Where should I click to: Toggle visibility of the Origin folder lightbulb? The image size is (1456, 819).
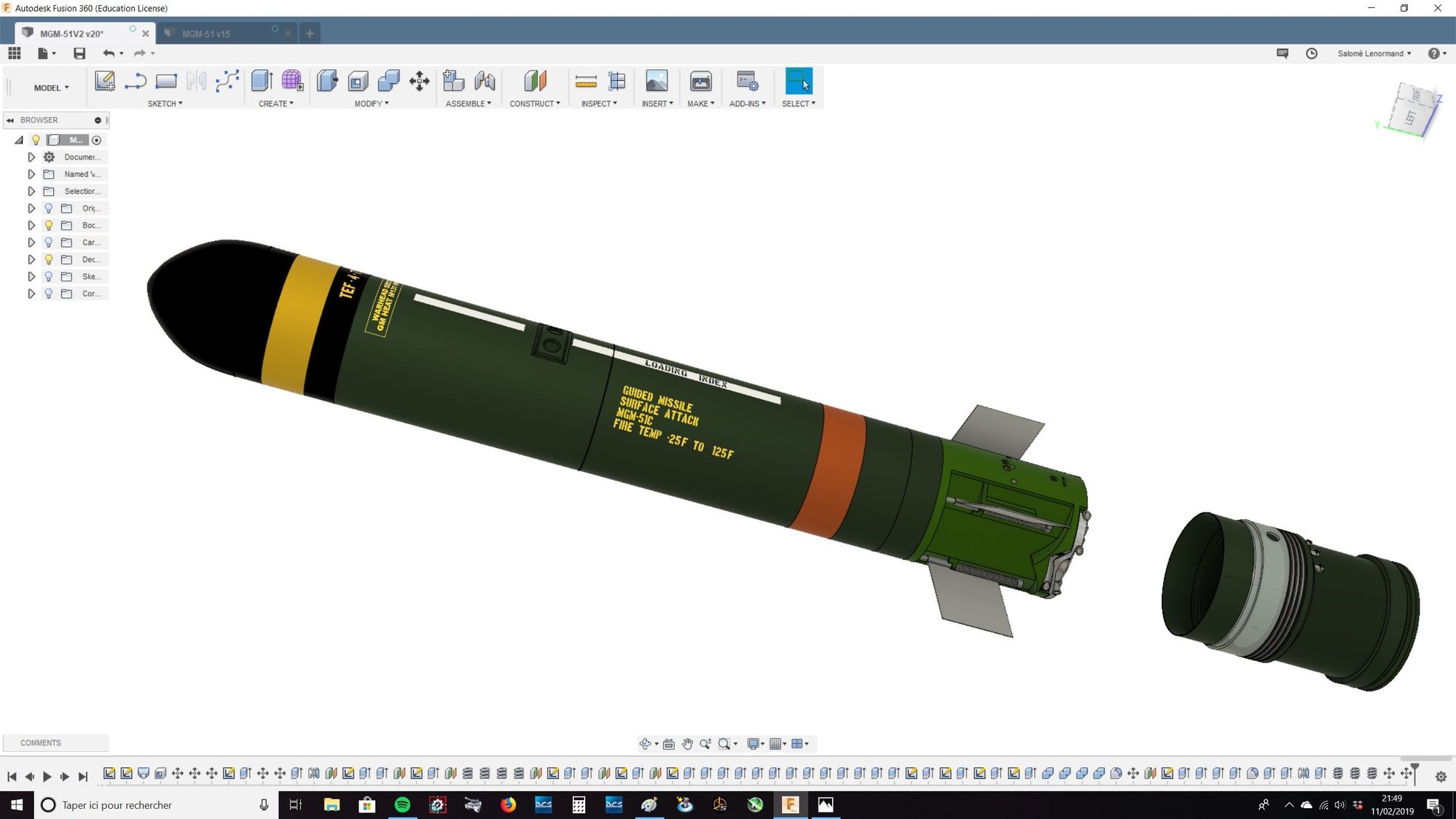pos(48,208)
